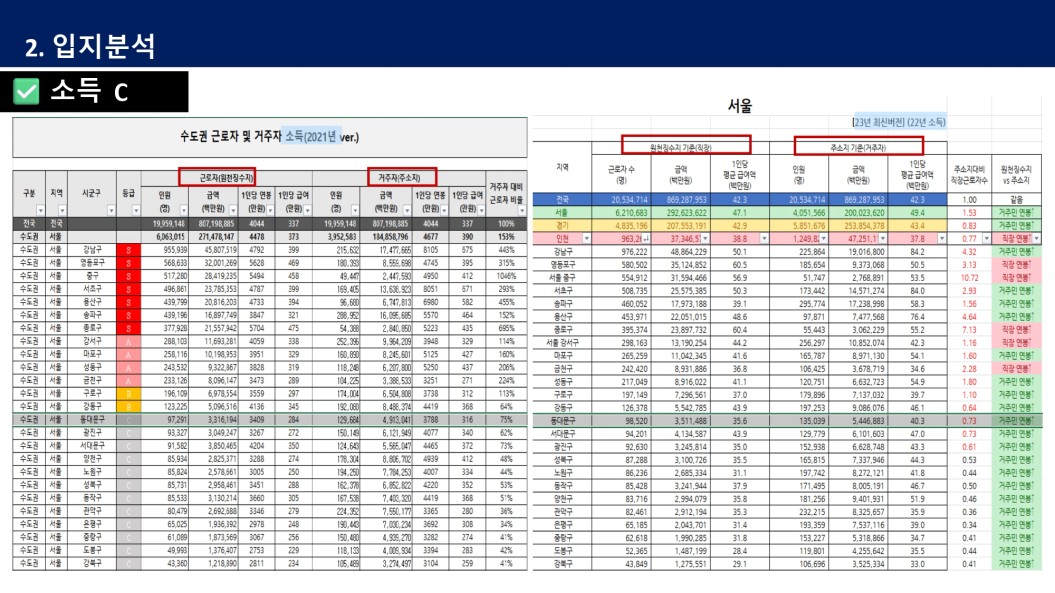Screen dimensions: 1055x593
Task: Open the 구분 column filter dropdown
Action: (40, 211)
